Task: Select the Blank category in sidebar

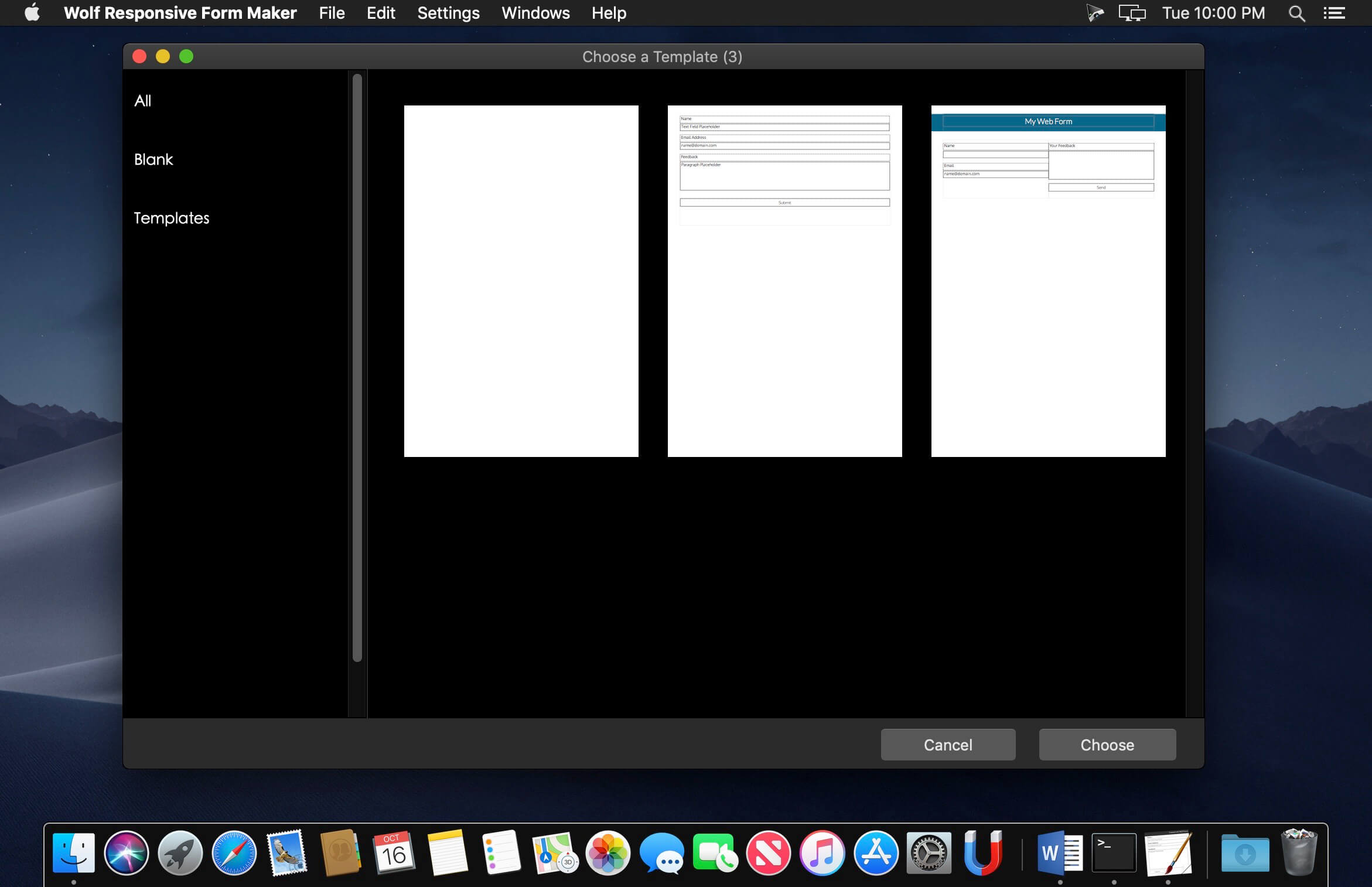Action: [153, 159]
